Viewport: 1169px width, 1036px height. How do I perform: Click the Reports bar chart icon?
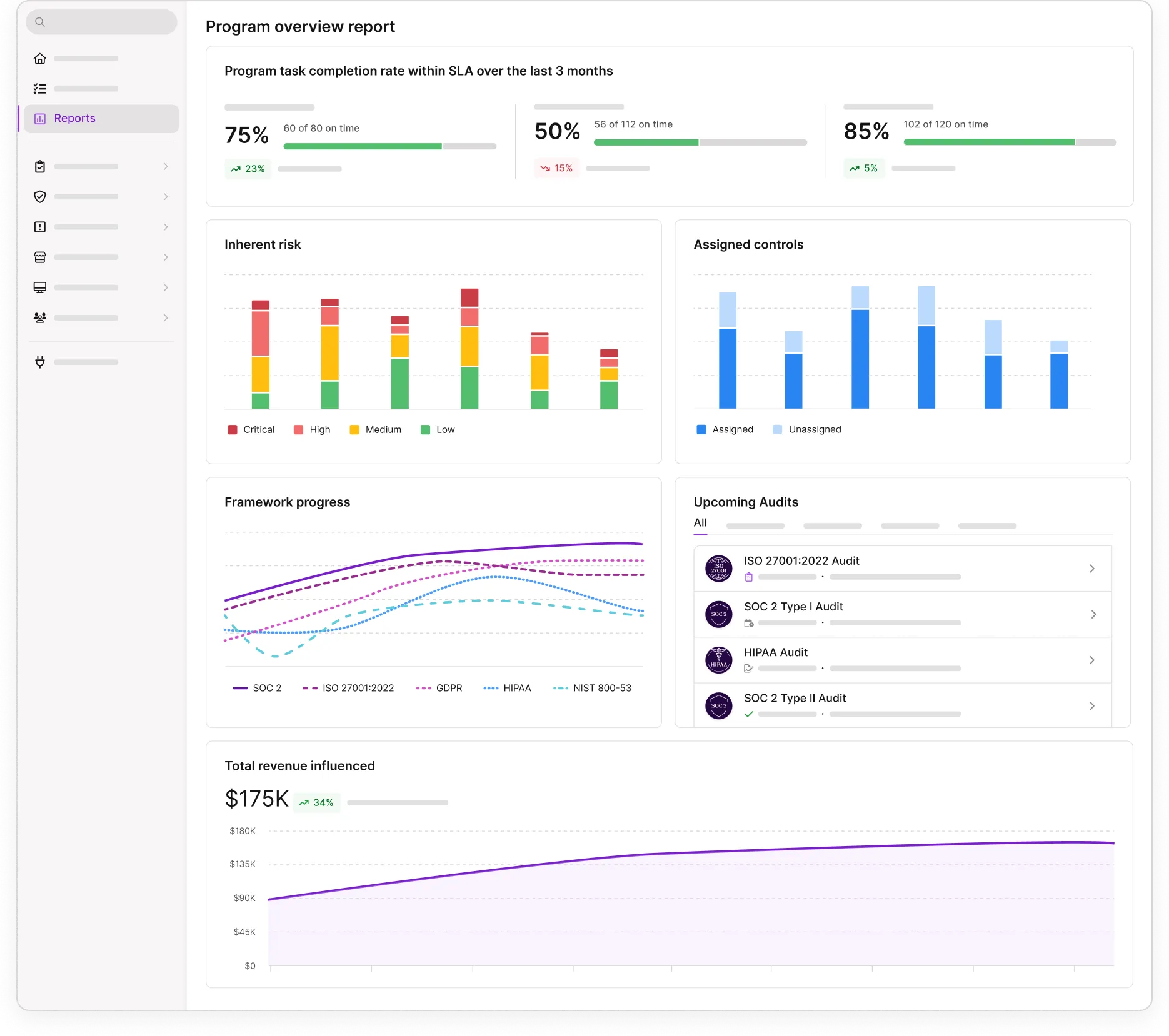(40, 119)
